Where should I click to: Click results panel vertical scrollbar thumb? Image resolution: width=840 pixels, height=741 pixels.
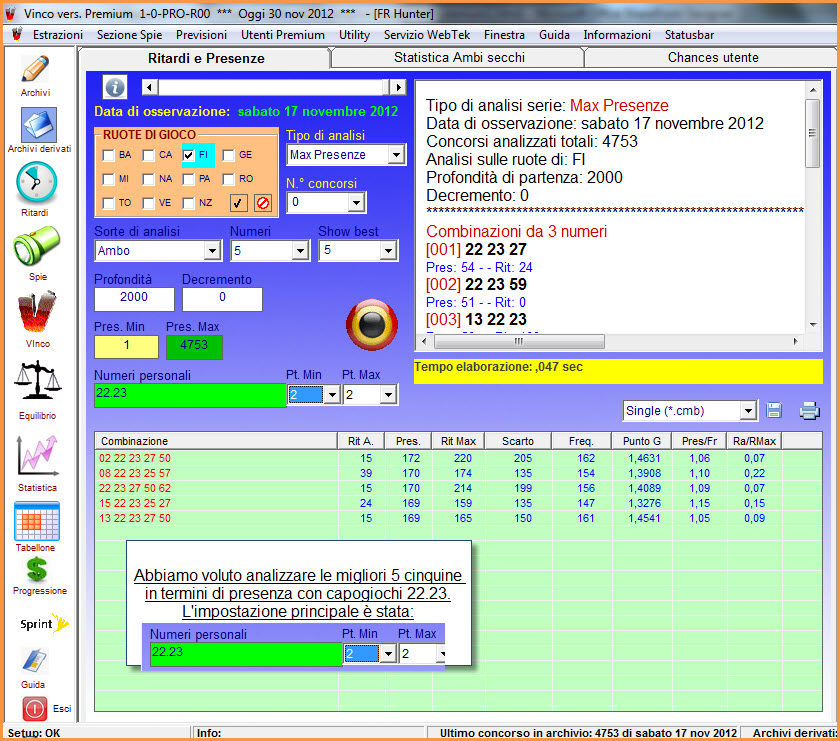coord(813,133)
